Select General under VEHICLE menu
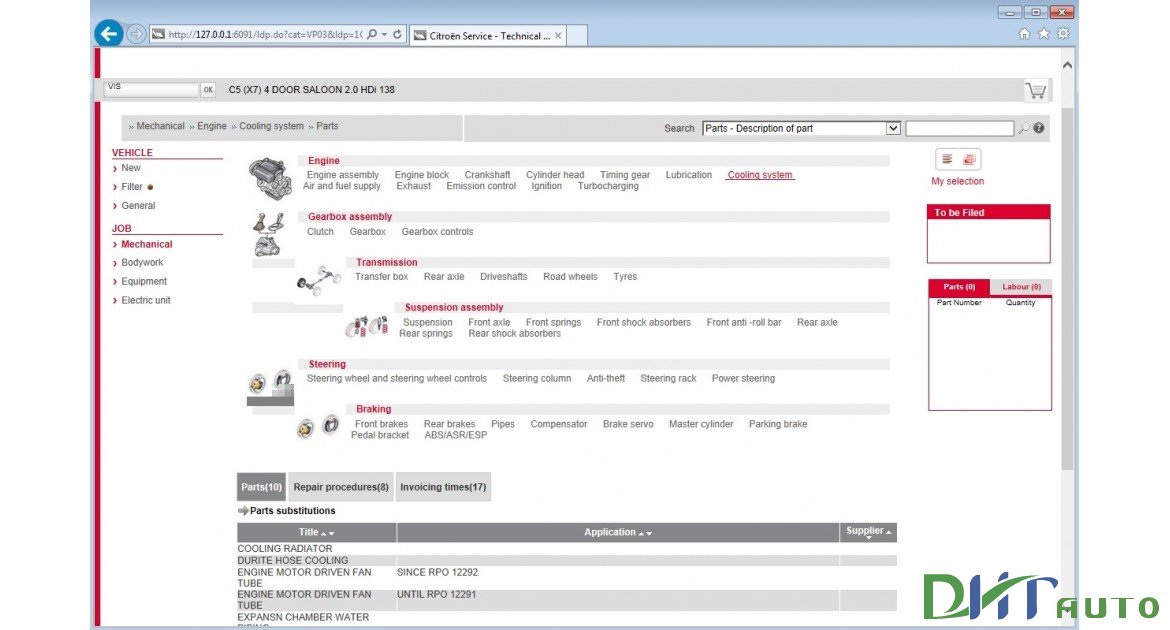This screenshot has height=630, width=1170. coord(138,205)
